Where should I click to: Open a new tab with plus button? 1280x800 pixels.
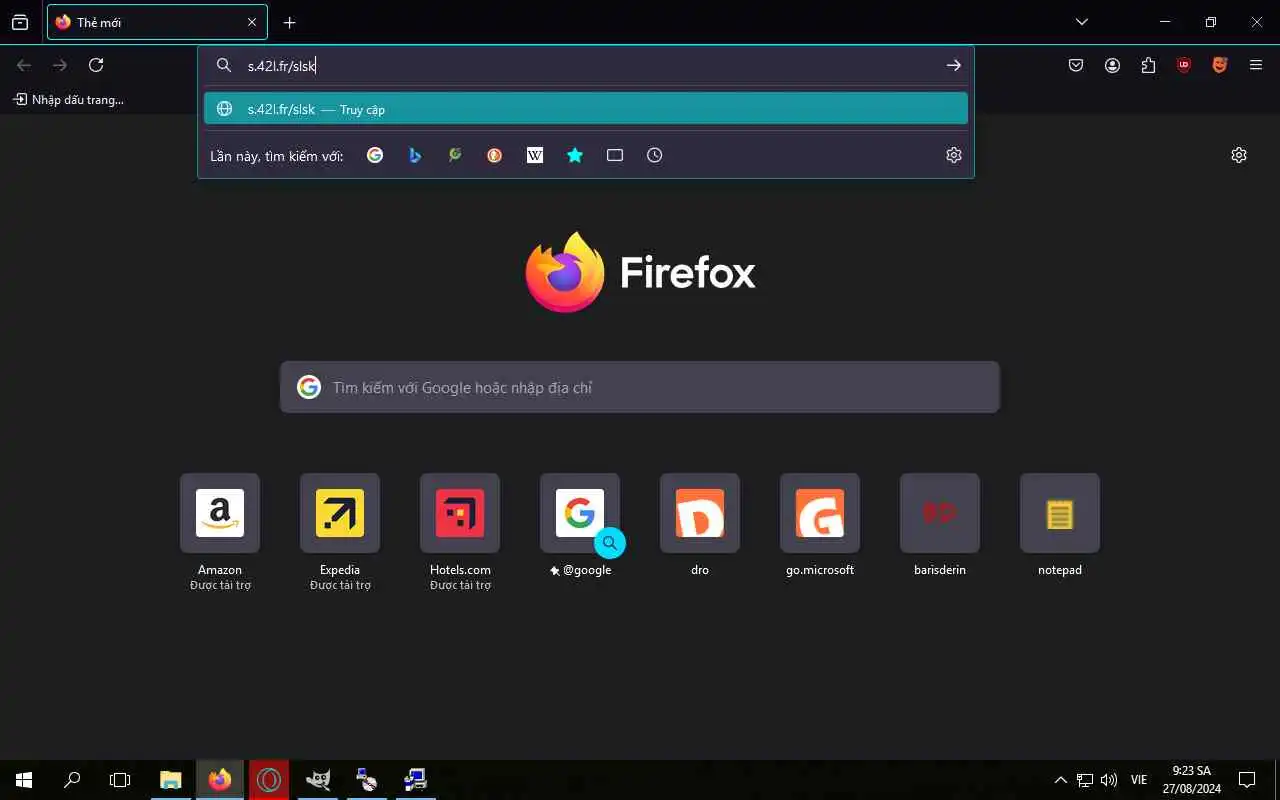(289, 22)
